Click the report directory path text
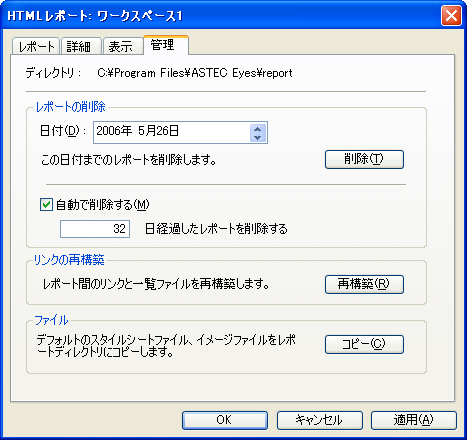 coord(195,73)
